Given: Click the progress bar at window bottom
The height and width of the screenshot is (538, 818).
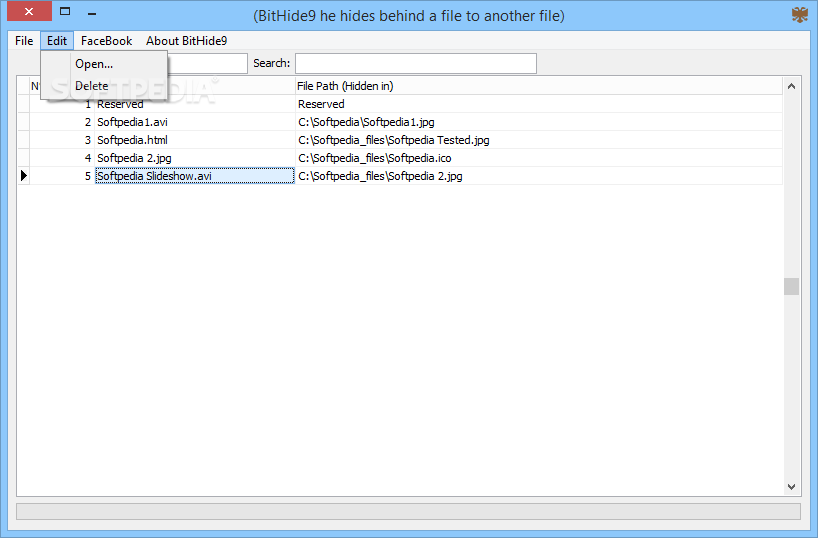Looking at the screenshot, I should coord(408,511).
